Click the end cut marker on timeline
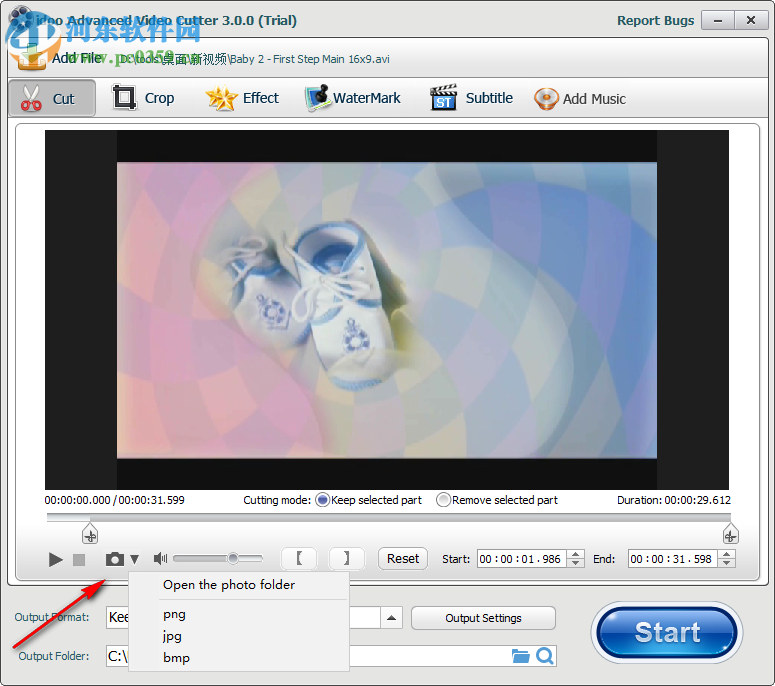Image resolution: width=775 pixels, height=686 pixels. point(731,533)
